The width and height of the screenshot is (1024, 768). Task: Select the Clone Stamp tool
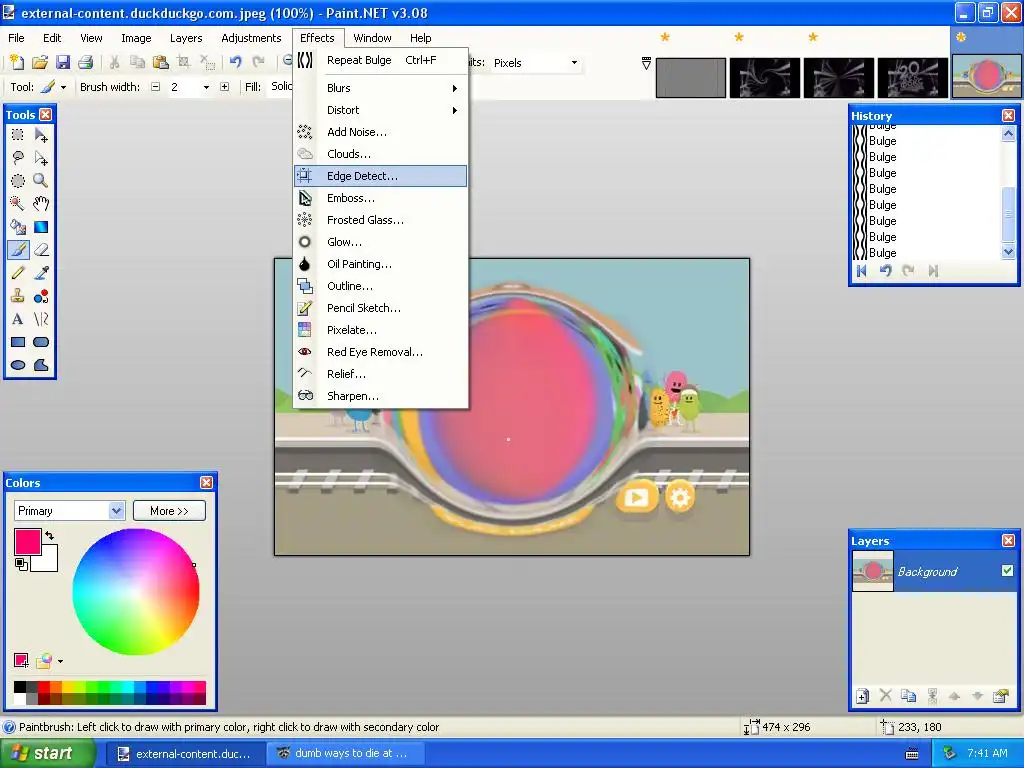point(18,296)
